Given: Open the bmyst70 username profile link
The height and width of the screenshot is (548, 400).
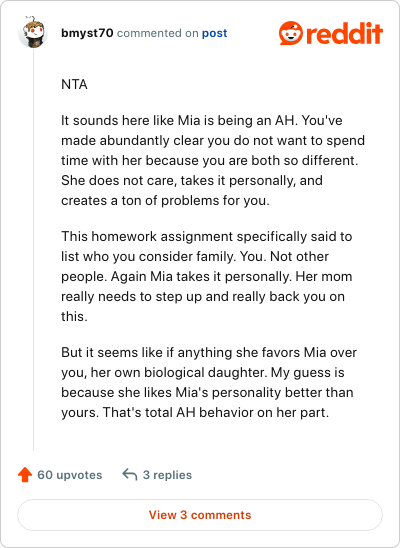Looking at the screenshot, I should [87, 33].
